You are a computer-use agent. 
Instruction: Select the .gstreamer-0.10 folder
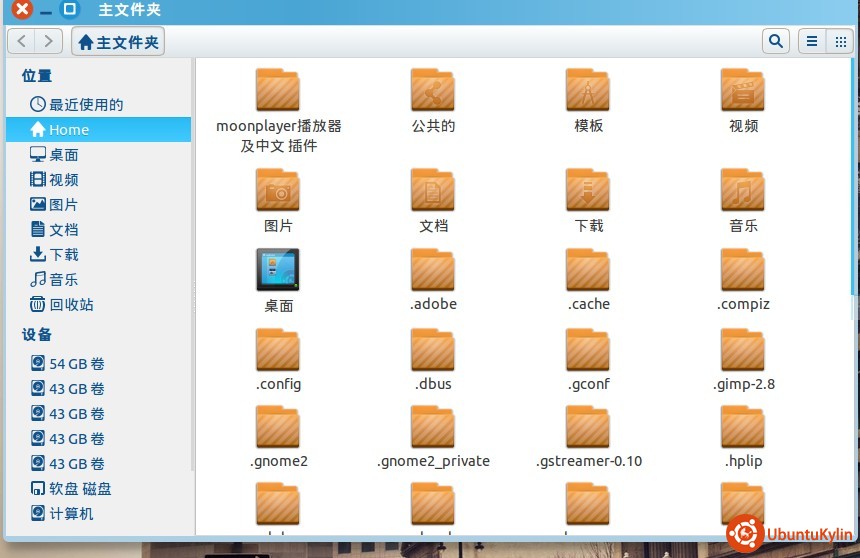(x=588, y=429)
